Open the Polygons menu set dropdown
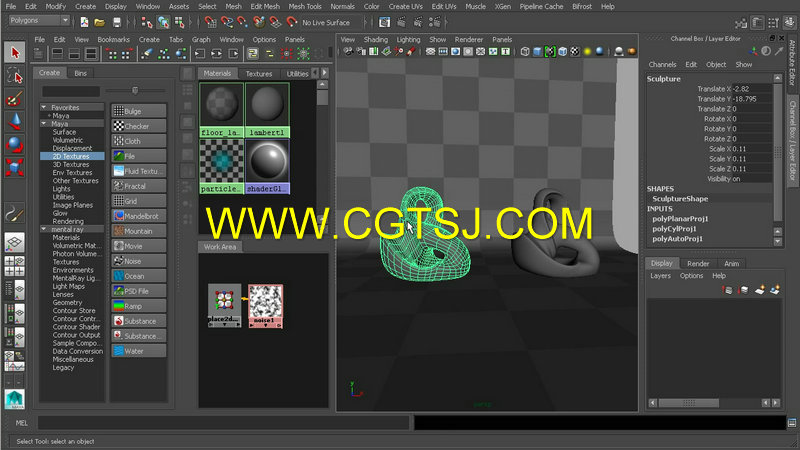Screen dimensions: 800x450 39,20
